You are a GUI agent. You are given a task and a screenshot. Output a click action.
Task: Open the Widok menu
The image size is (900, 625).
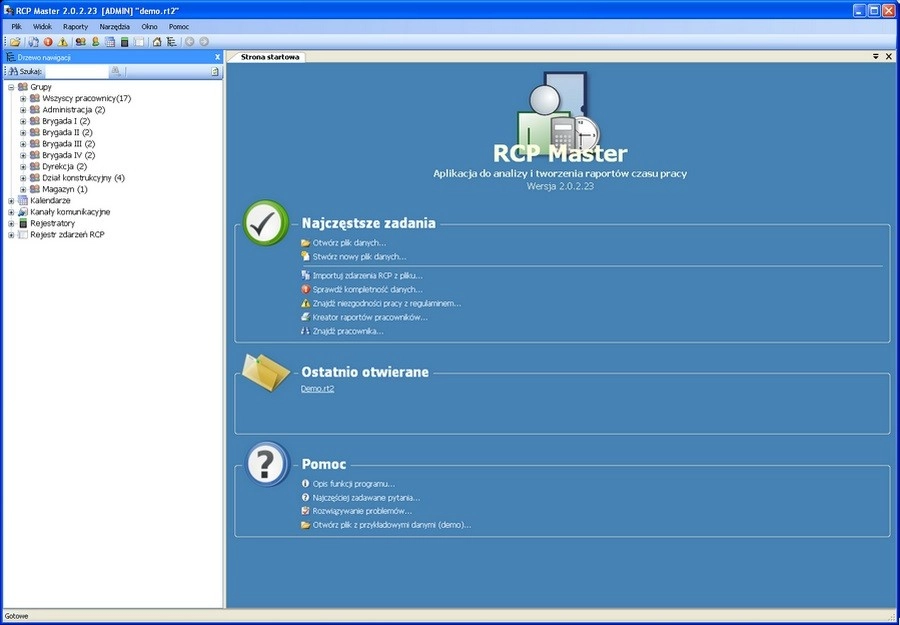(42, 26)
